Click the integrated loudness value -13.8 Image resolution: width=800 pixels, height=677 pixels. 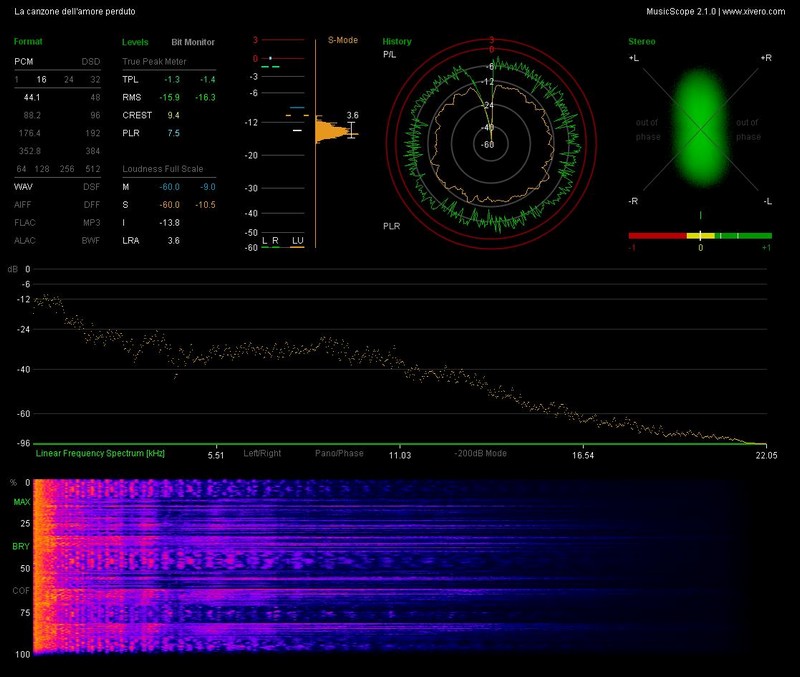pos(169,222)
